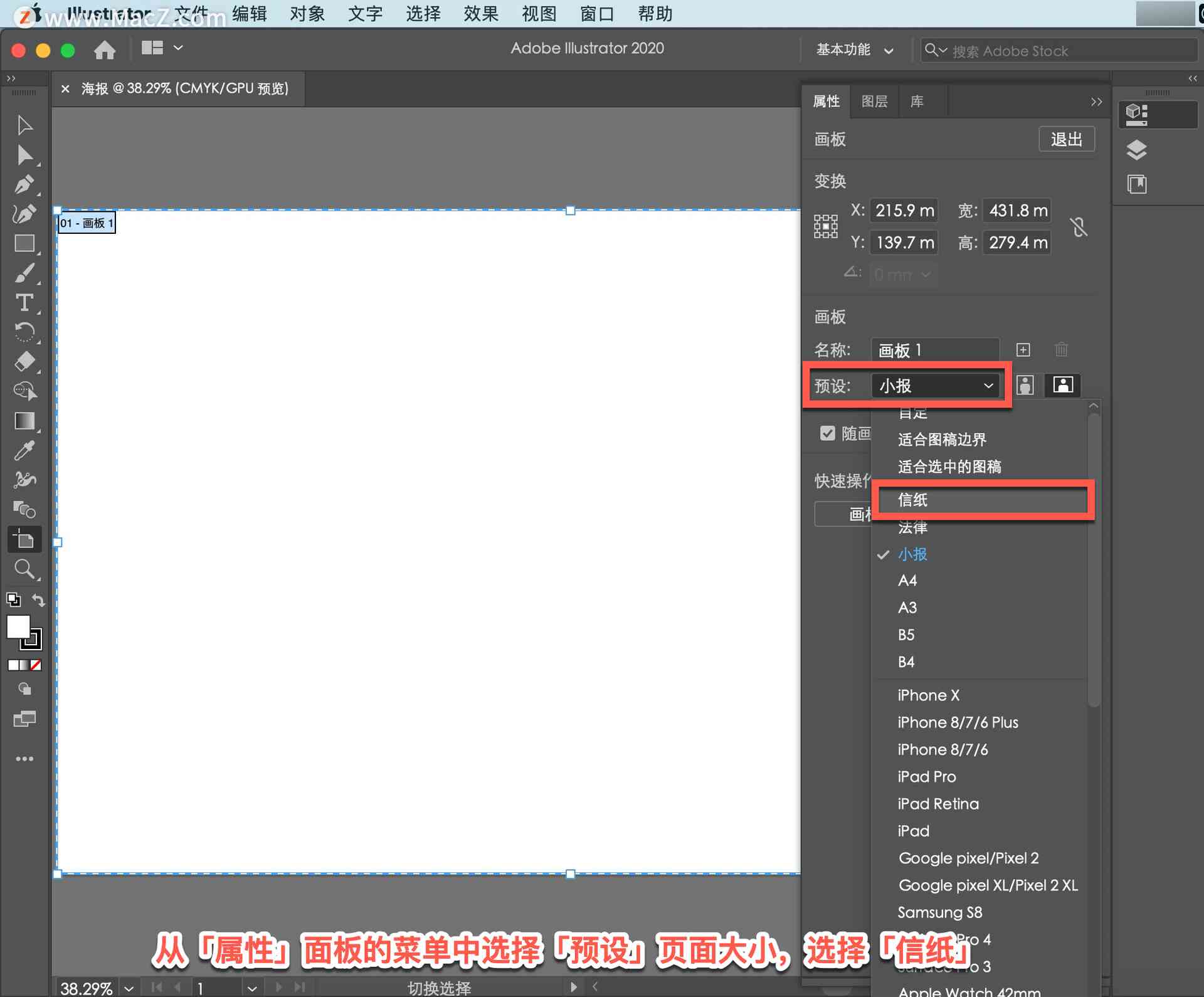1204x997 pixels.
Task: Click the Layers panel icon
Action: pyautogui.click(x=1135, y=148)
